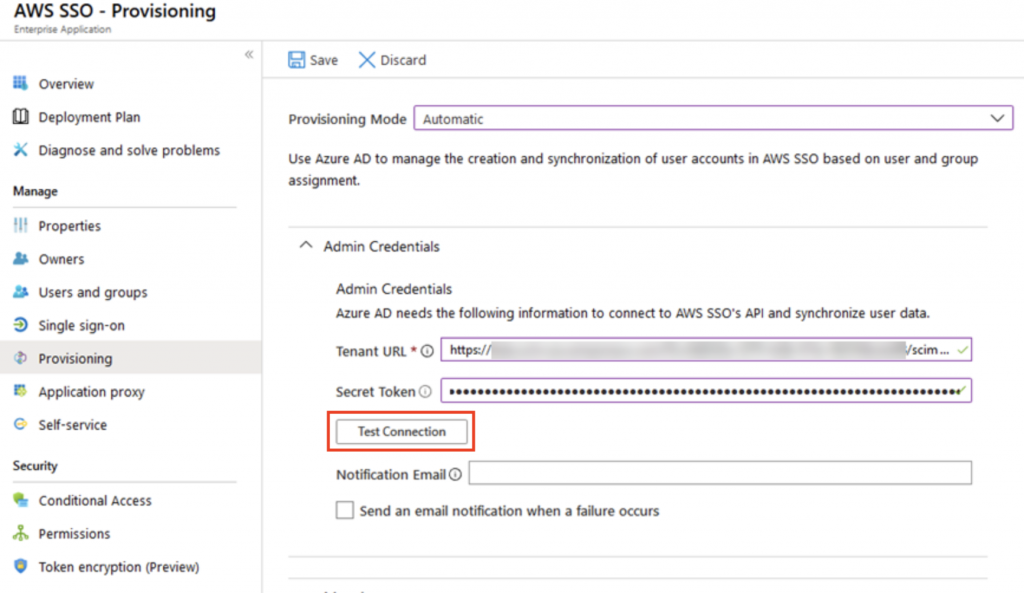Click the Secret Token info icon
The height and width of the screenshot is (593, 1024).
[425, 391]
